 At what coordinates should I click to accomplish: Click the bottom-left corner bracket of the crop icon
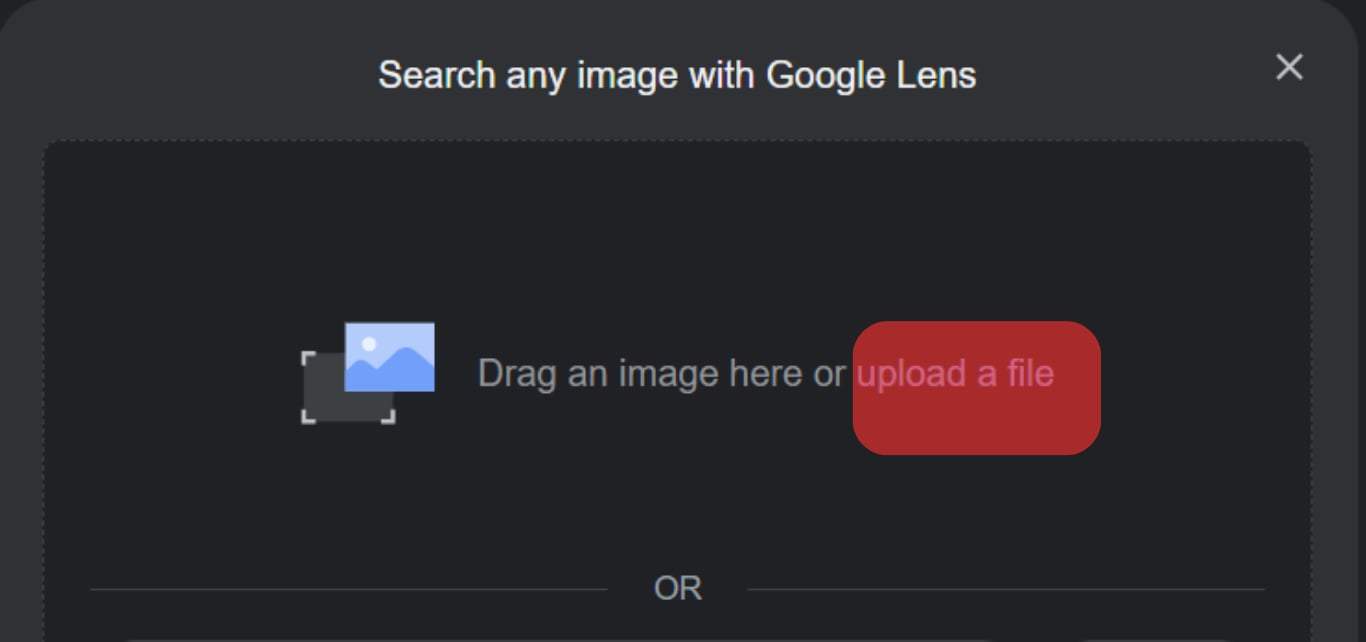(x=308, y=417)
